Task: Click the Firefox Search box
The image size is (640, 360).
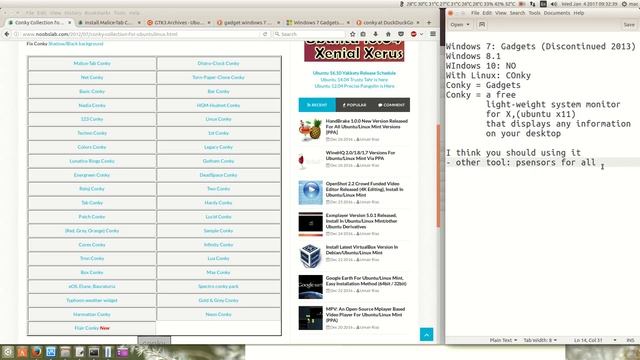Action: pos(309,34)
